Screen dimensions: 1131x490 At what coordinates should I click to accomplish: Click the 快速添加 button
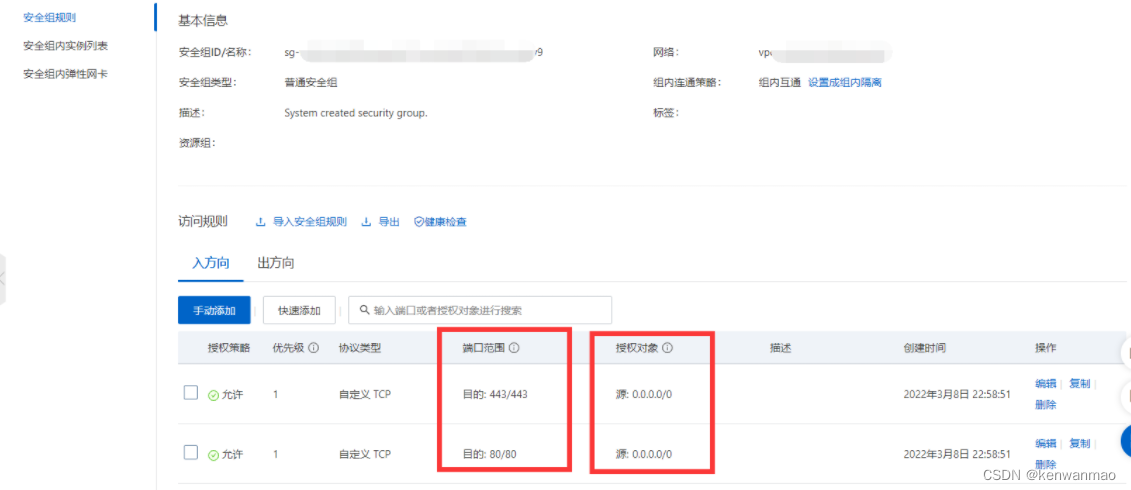pos(299,310)
